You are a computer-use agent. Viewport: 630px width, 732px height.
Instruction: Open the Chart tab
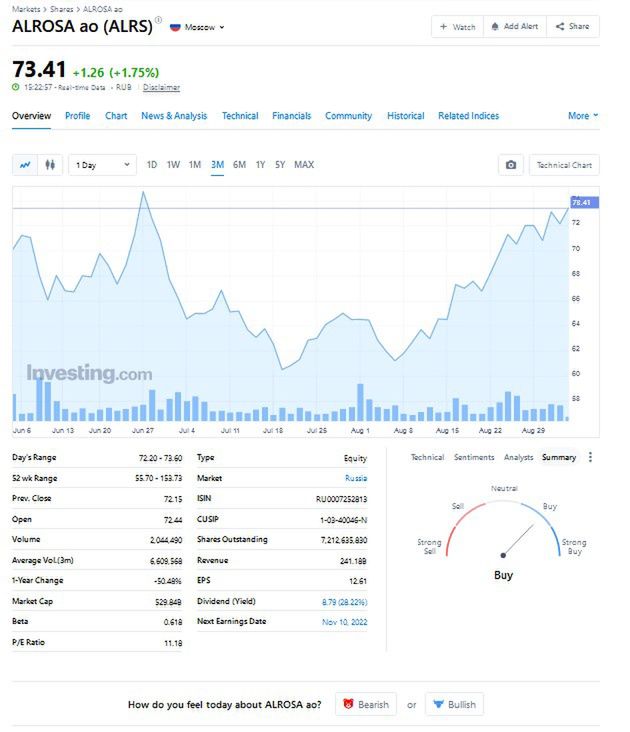pyautogui.click(x=116, y=116)
